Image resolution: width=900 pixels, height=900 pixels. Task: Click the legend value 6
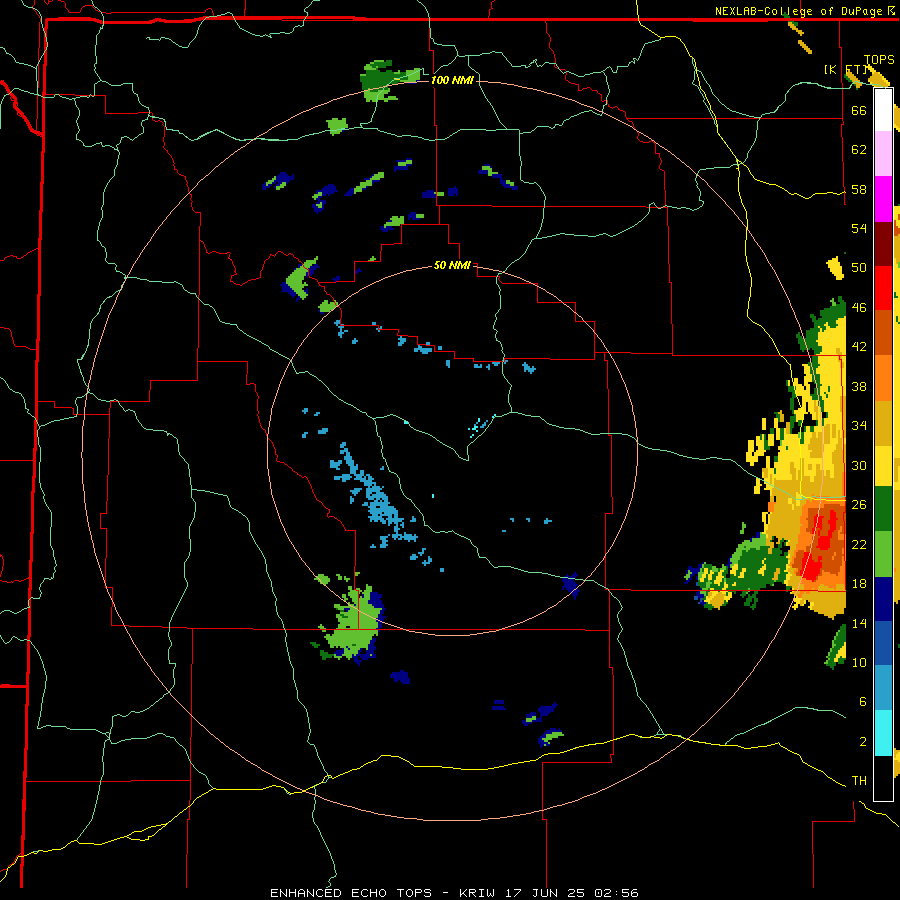pos(863,702)
